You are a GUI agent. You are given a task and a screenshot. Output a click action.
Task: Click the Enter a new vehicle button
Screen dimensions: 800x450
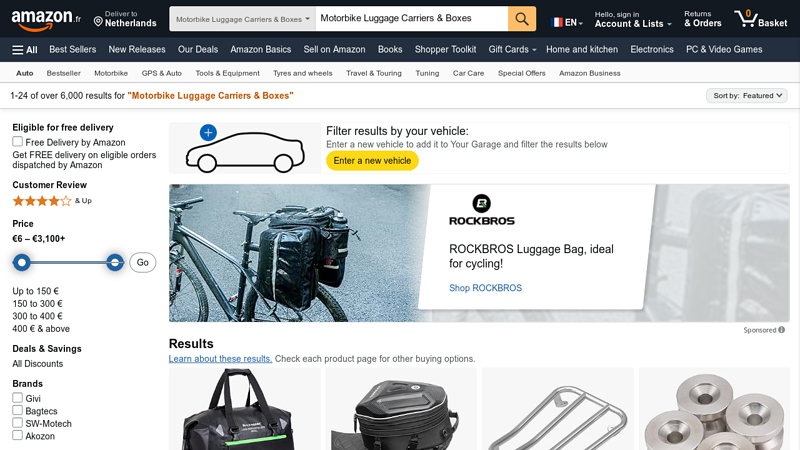click(x=372, y=160)
